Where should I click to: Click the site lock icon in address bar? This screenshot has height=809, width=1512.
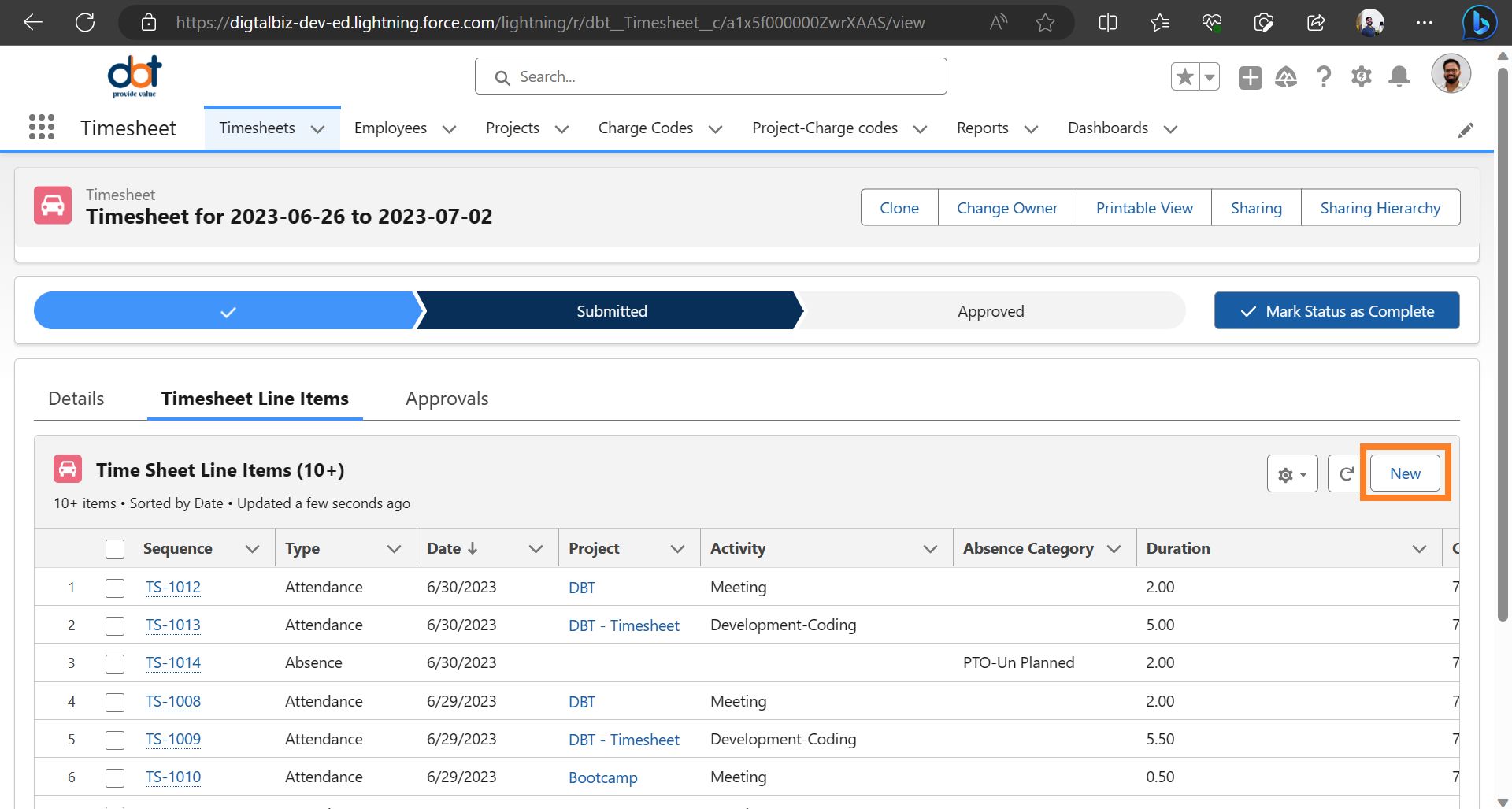tap(149, 22)
